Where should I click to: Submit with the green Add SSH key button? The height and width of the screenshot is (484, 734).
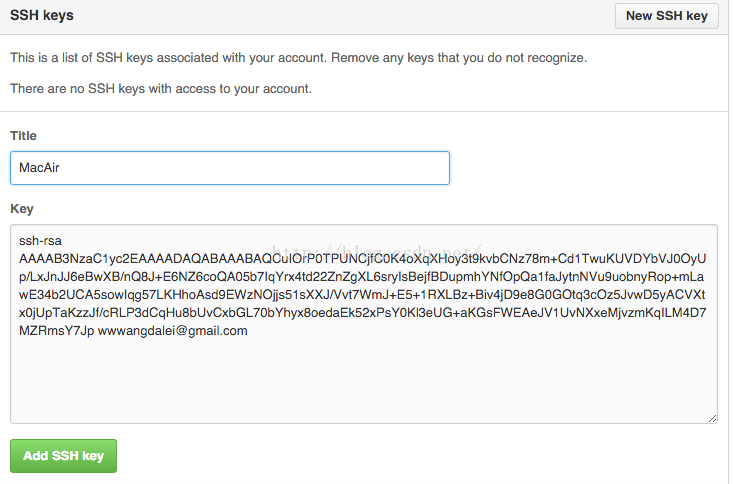pos(63,455)
